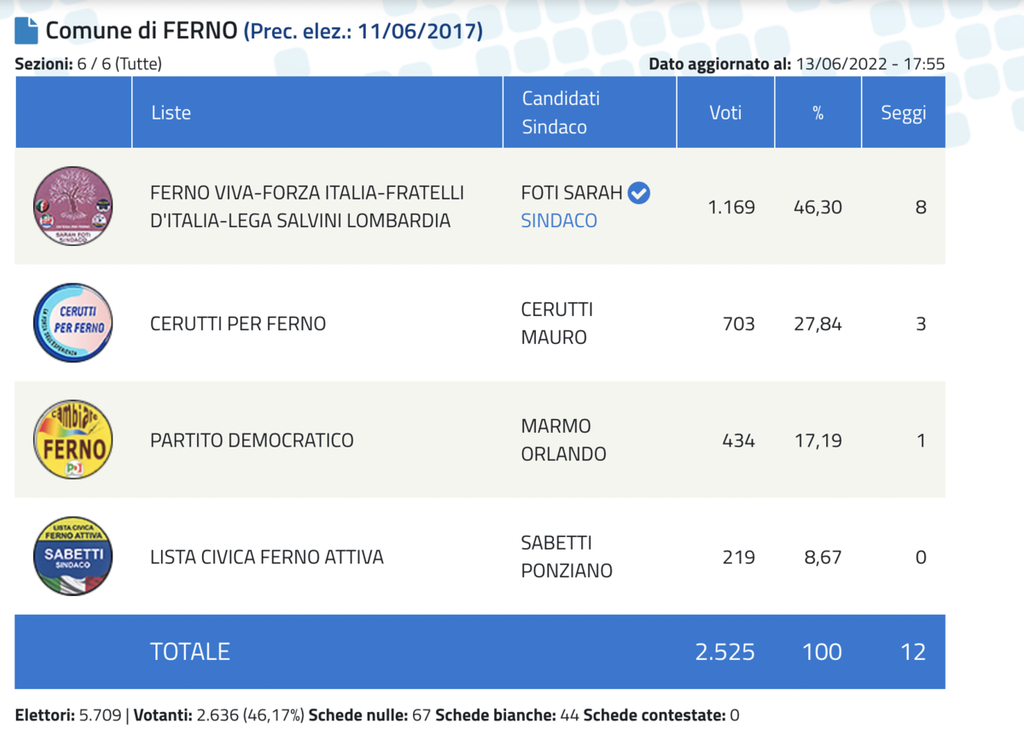This screenshot has height=735, width=1024.
Task: Select the LISTA CIVICA FERNO ATTIVA list name
Action: tap(267, 557)
